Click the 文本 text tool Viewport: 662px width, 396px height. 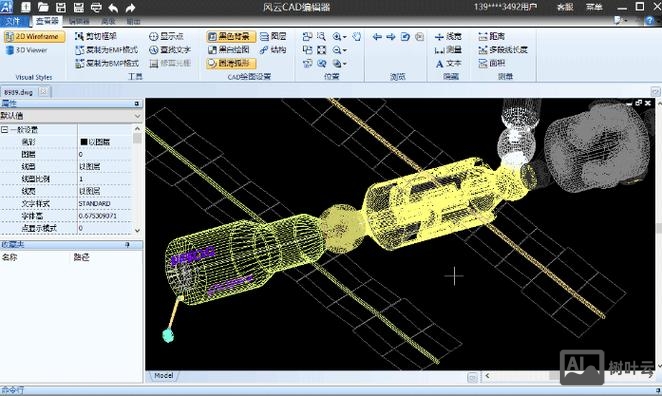tap(448, 63)
